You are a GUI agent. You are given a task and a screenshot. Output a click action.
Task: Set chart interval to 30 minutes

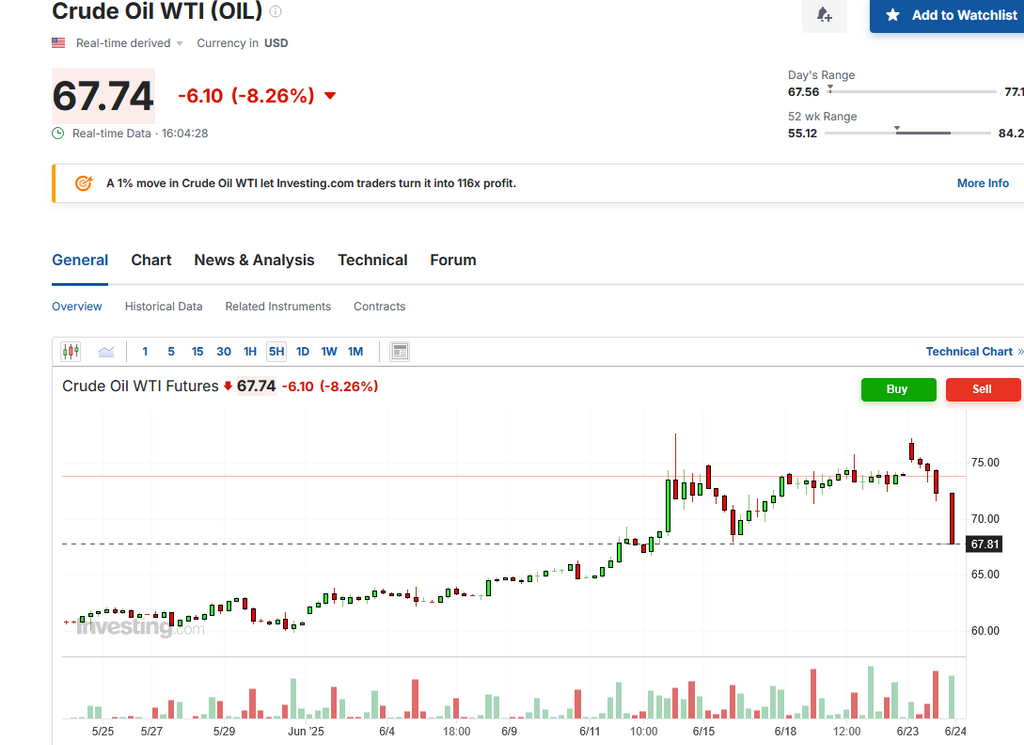coord(224,352)
